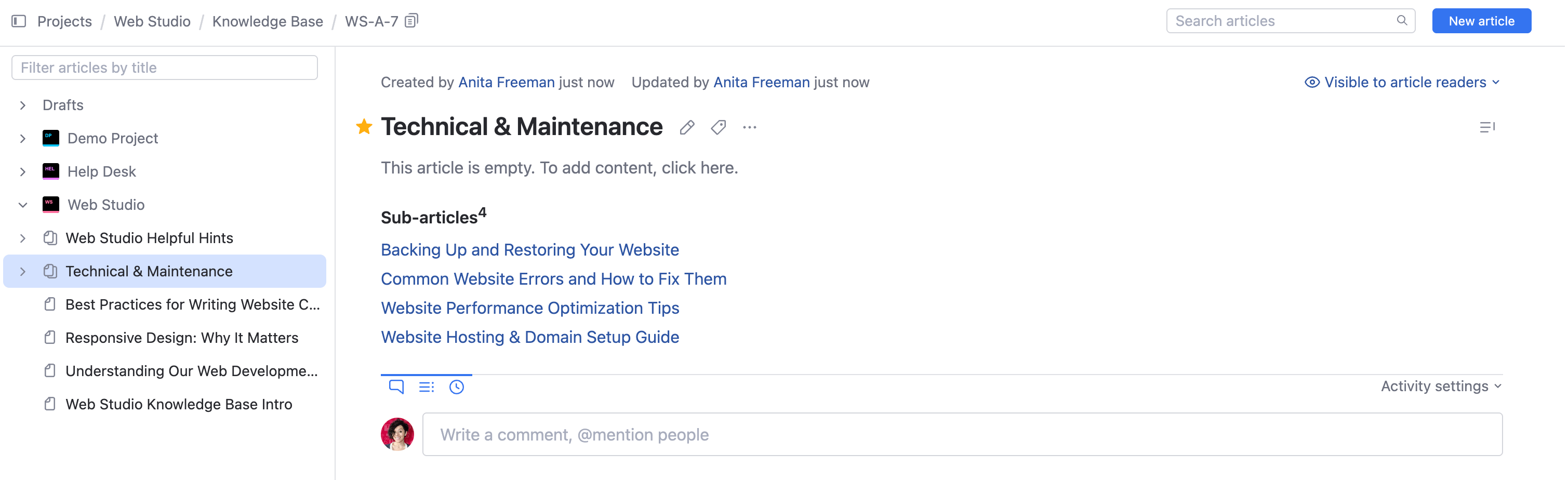Open the Visible to article readers dropdown
This screenshot has width=1568, height=480.
point(1402,82)
